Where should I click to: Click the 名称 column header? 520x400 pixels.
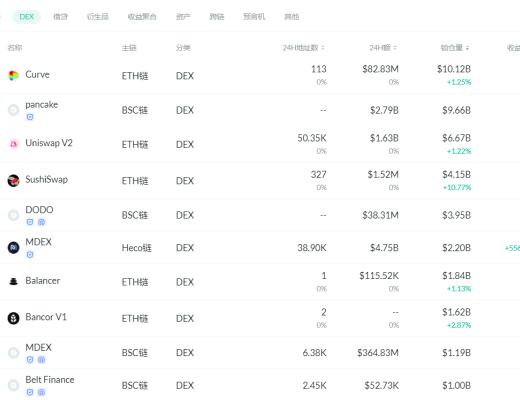(15, 48)
